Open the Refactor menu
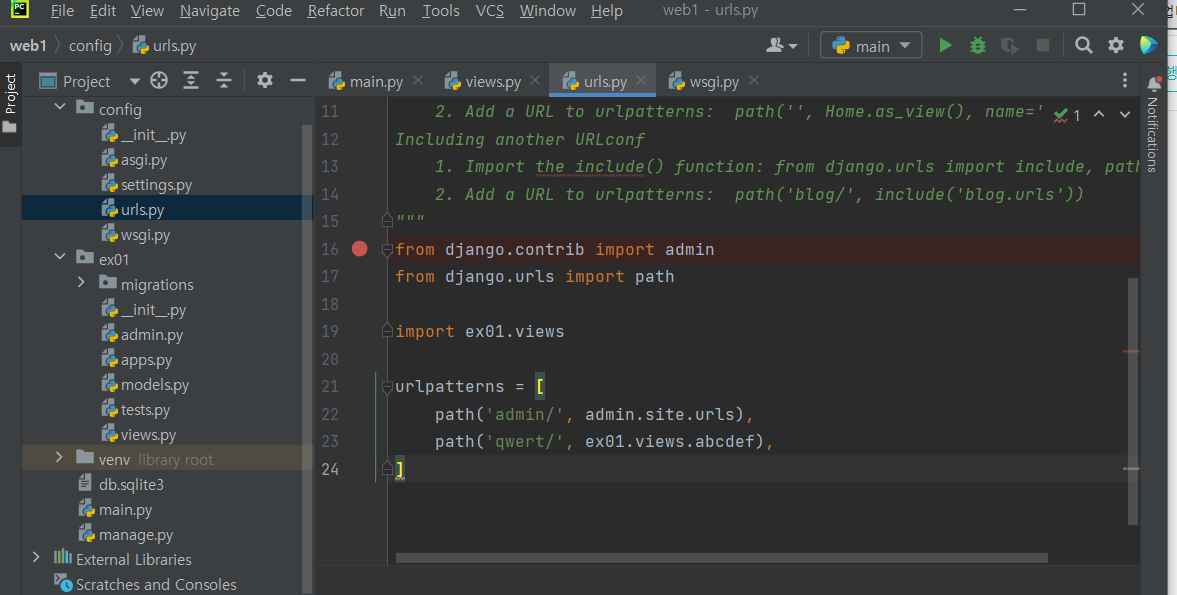 pyautogui.click(x=336, y=11)
